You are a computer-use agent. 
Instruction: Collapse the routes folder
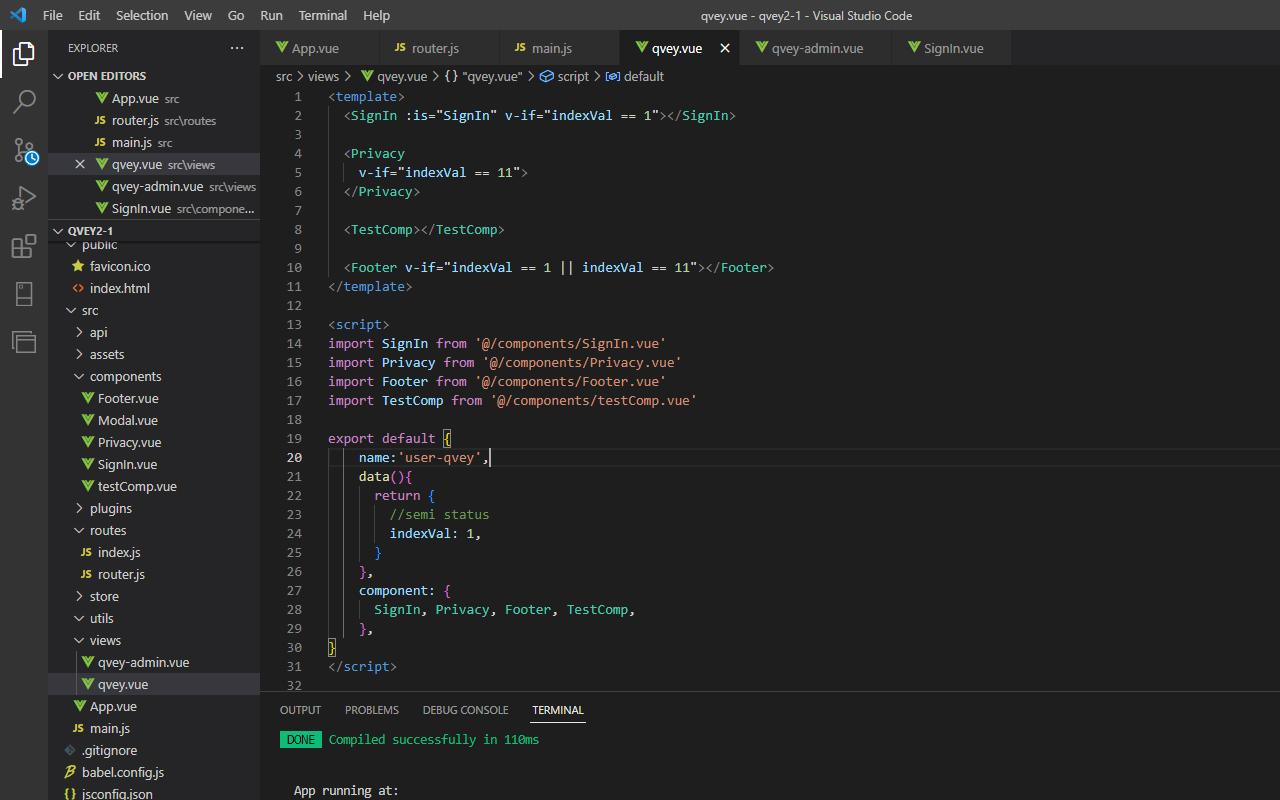pyautogui.click(x=154, y=530)
